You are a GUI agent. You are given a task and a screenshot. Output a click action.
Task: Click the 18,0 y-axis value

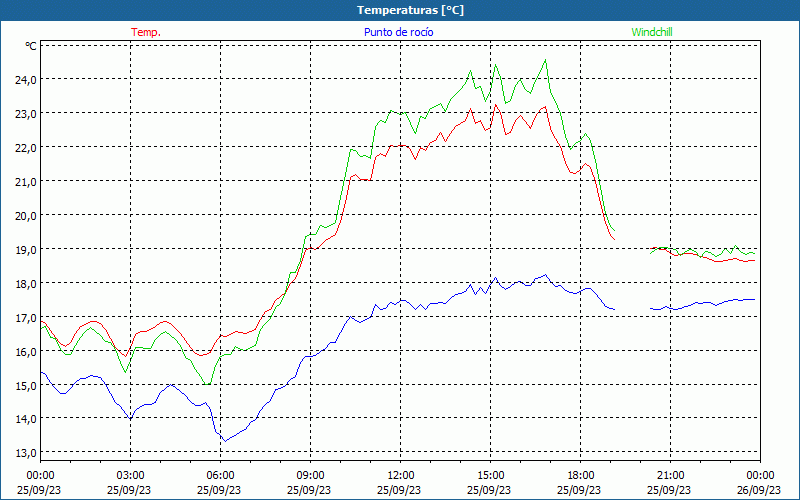26,283
